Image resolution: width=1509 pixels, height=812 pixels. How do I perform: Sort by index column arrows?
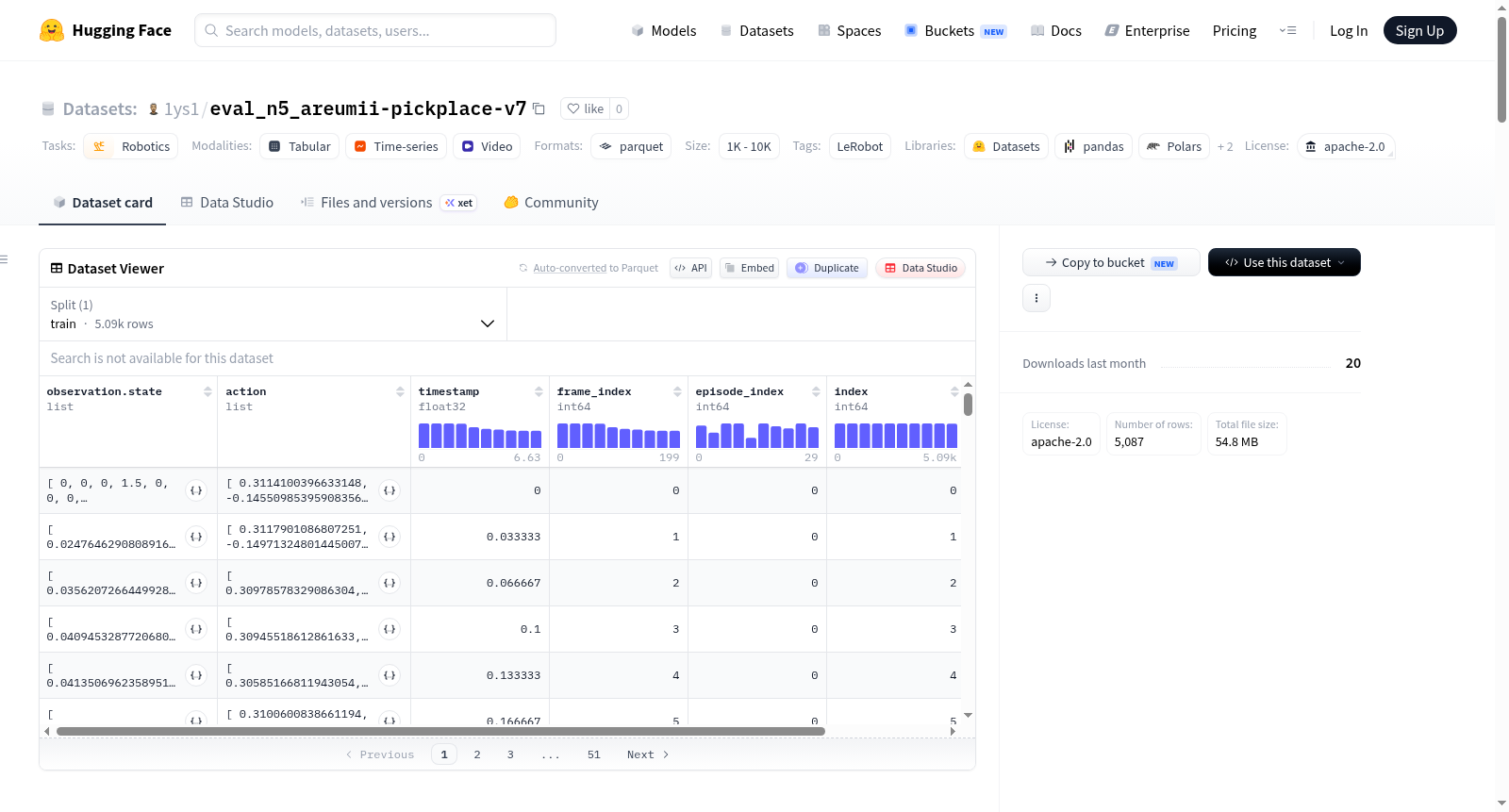(954, 391)
